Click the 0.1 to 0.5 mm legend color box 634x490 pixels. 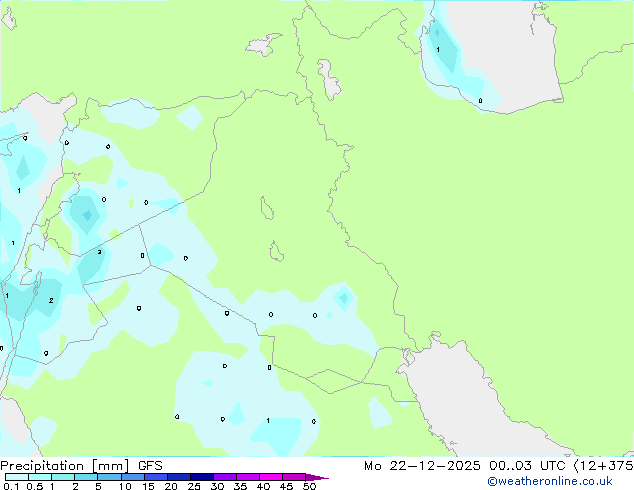click(x=17, y=477)
